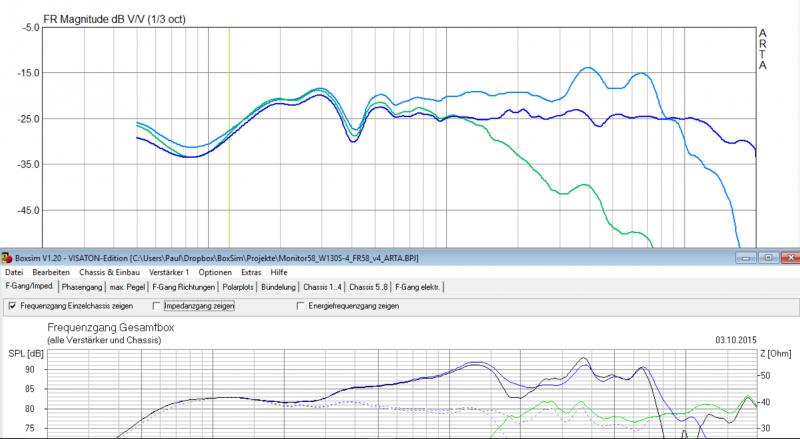Click the ARTA vertical label

[763, 49]
